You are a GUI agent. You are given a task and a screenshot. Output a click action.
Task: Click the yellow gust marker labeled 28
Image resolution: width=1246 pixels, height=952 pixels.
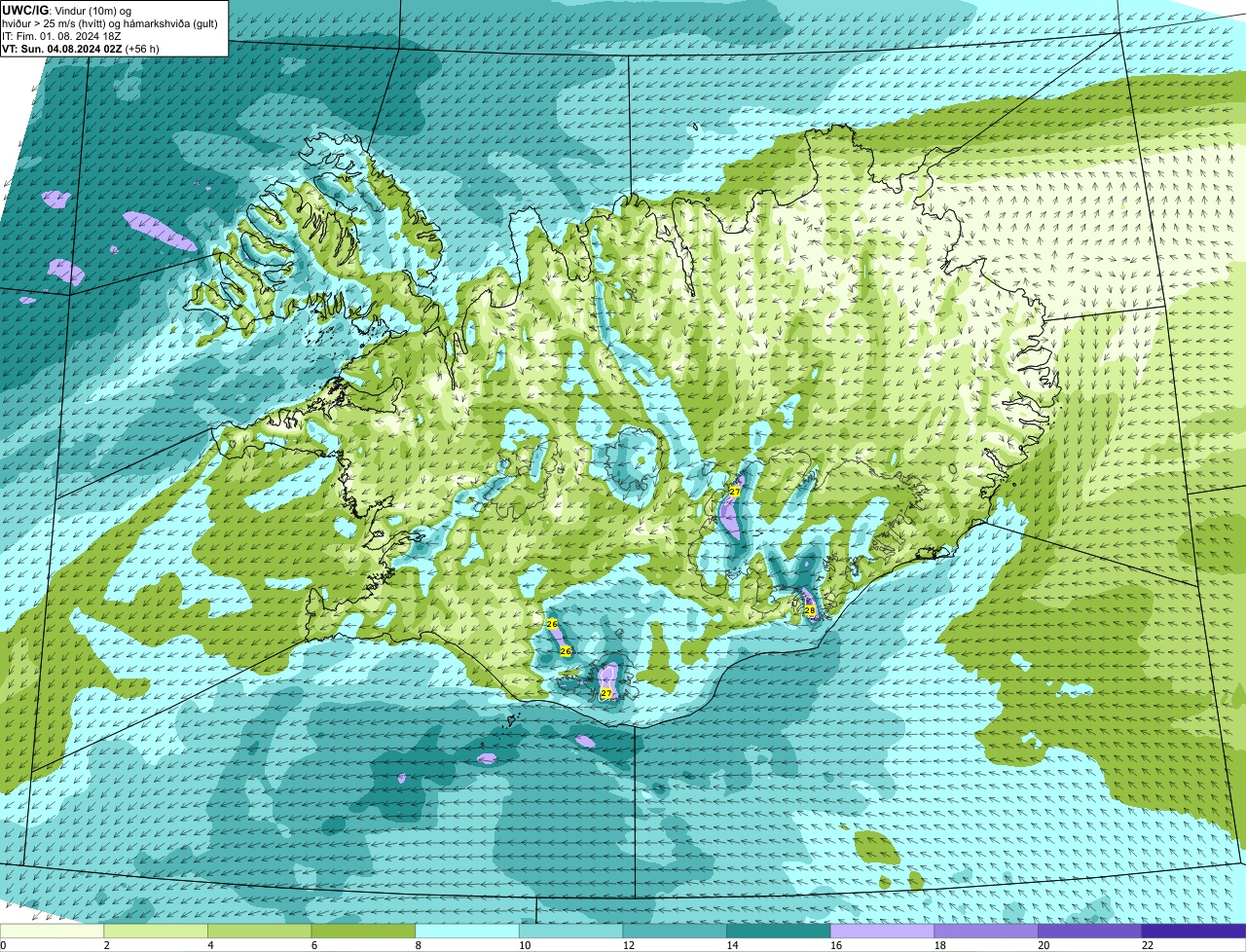point(810,610)
